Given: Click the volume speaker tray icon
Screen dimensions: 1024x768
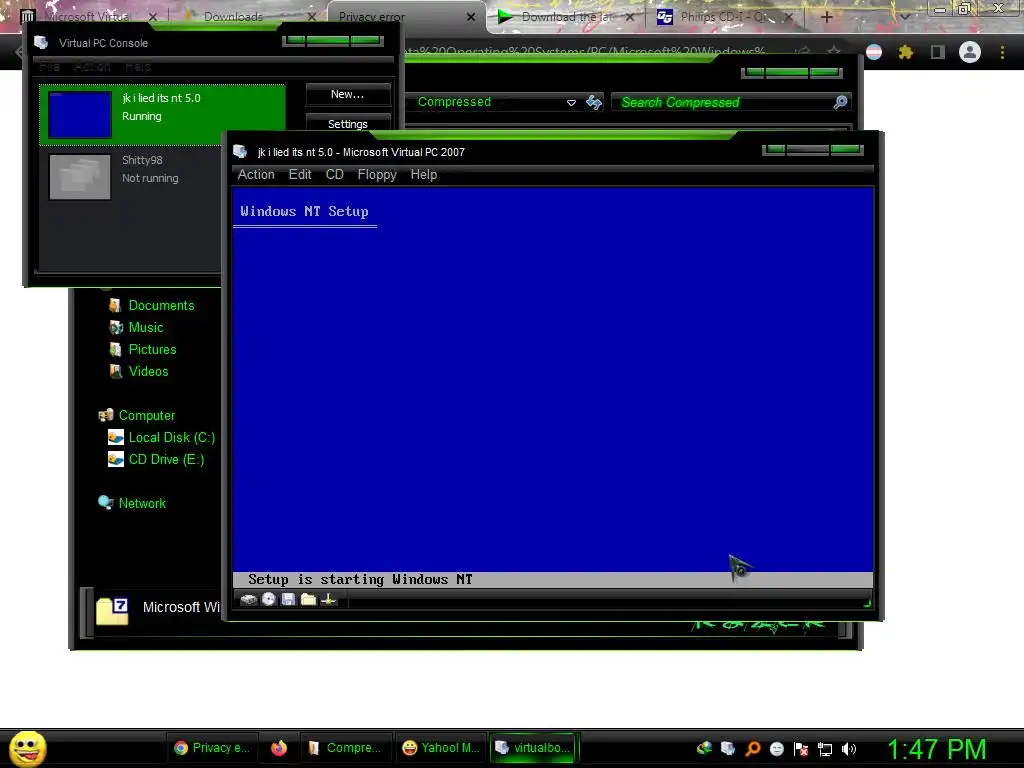Looking at the screenshot, I should click(849, 749).
